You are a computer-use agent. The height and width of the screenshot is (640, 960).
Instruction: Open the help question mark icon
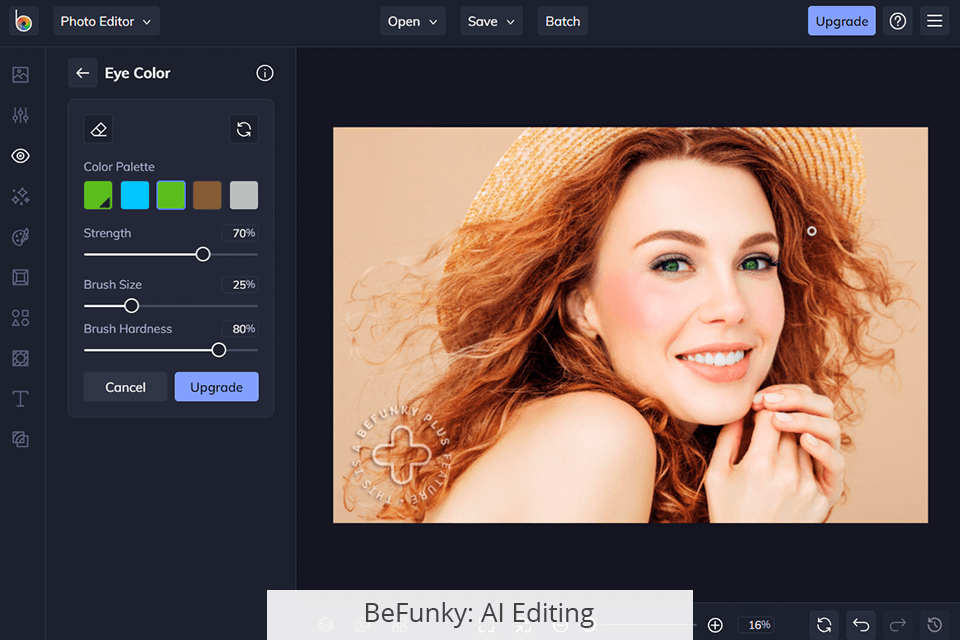[x=898, y=21]
